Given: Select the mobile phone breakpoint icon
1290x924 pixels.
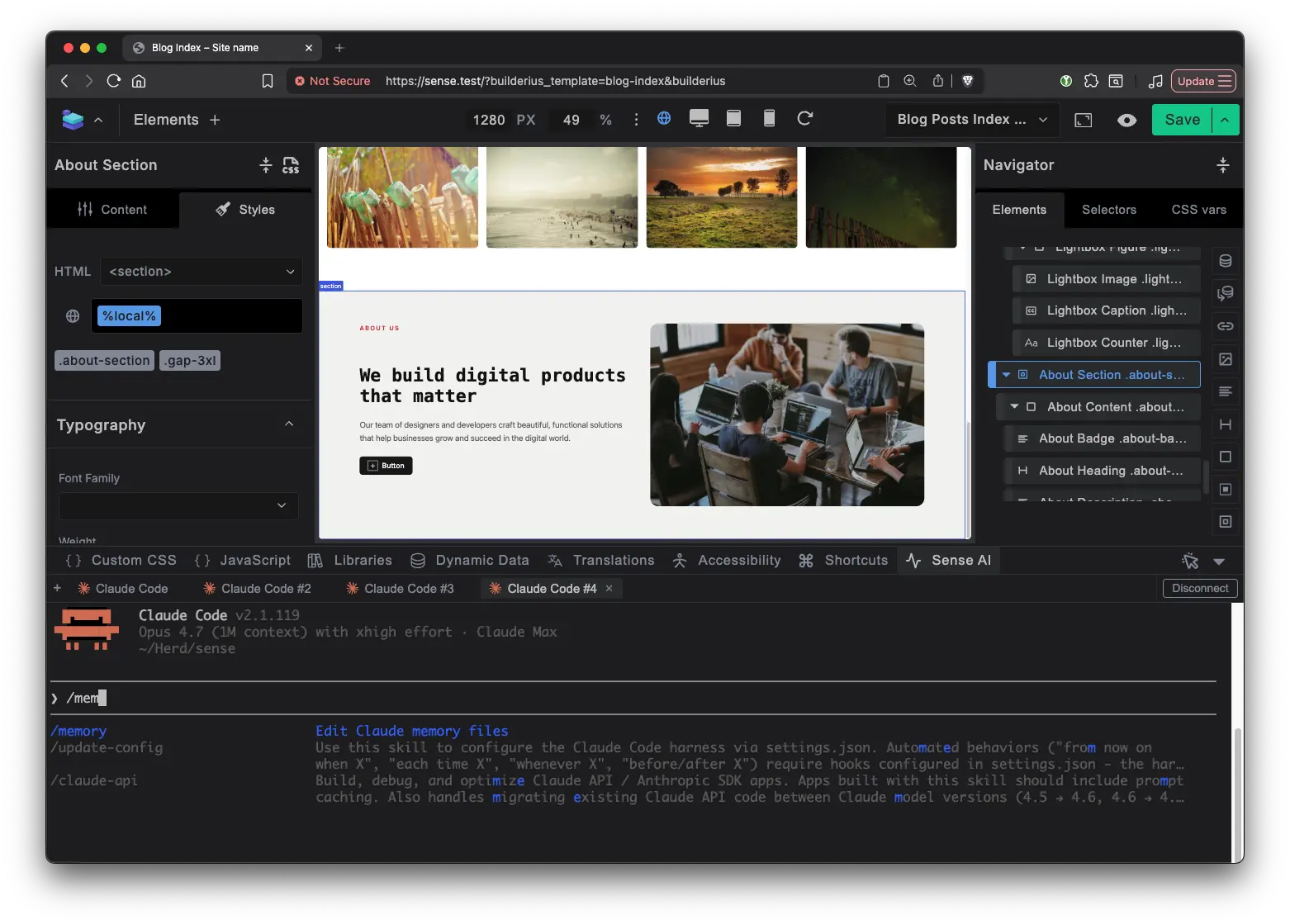Looking at the screenshot, I should click(x=769, y=119).
